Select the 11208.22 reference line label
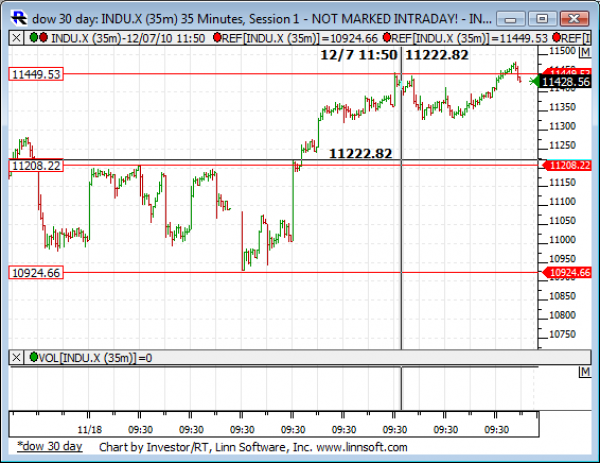600x463 pixels. pos(36,166)
